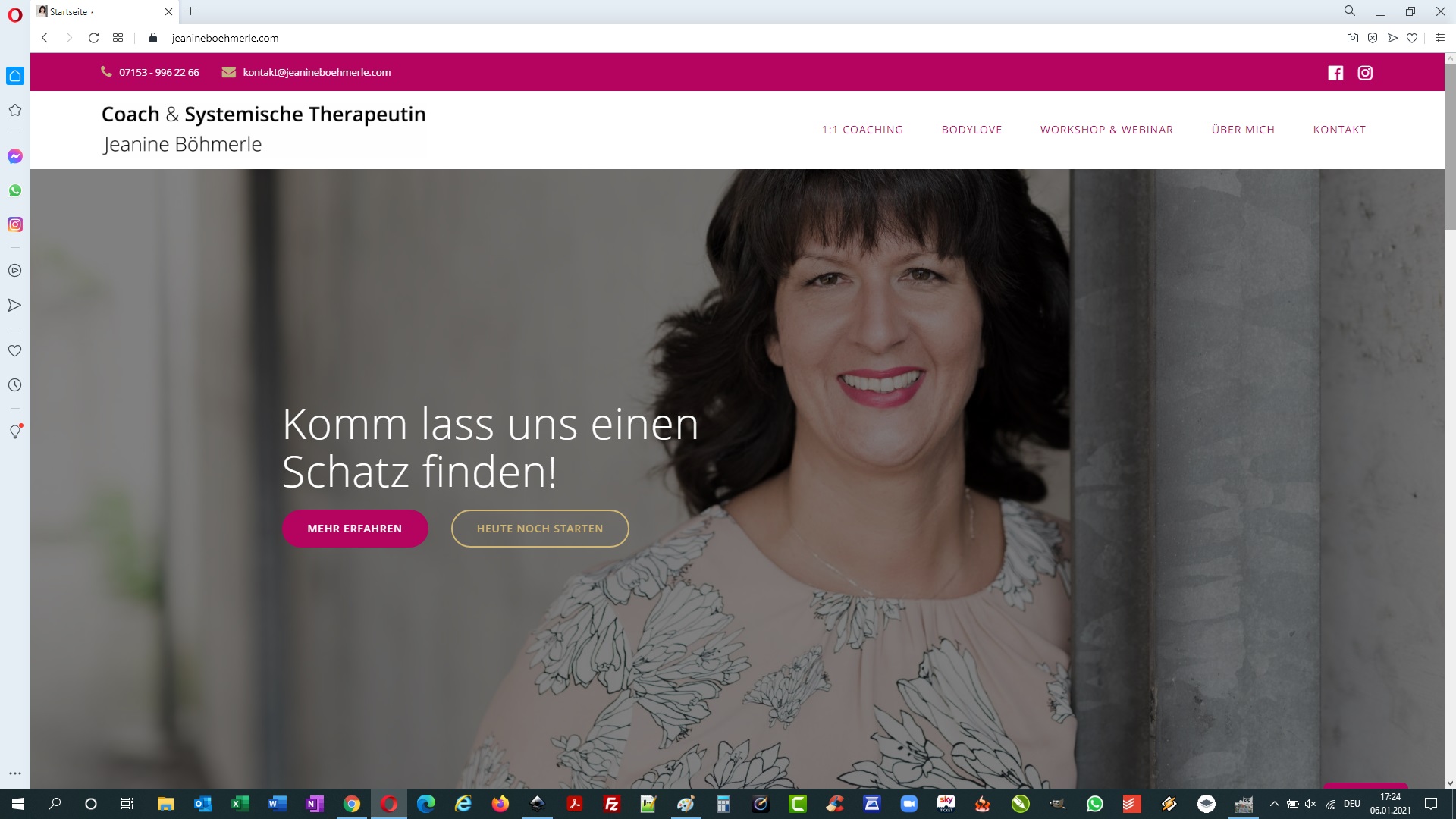Show hidden system tray icons
1456x819 pixels.
pos(1274,804)
